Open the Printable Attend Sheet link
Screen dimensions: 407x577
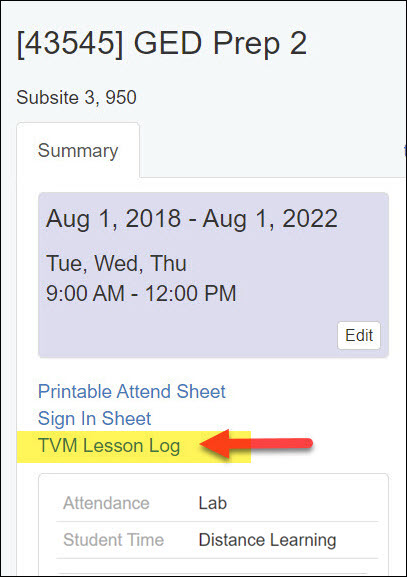132,391
